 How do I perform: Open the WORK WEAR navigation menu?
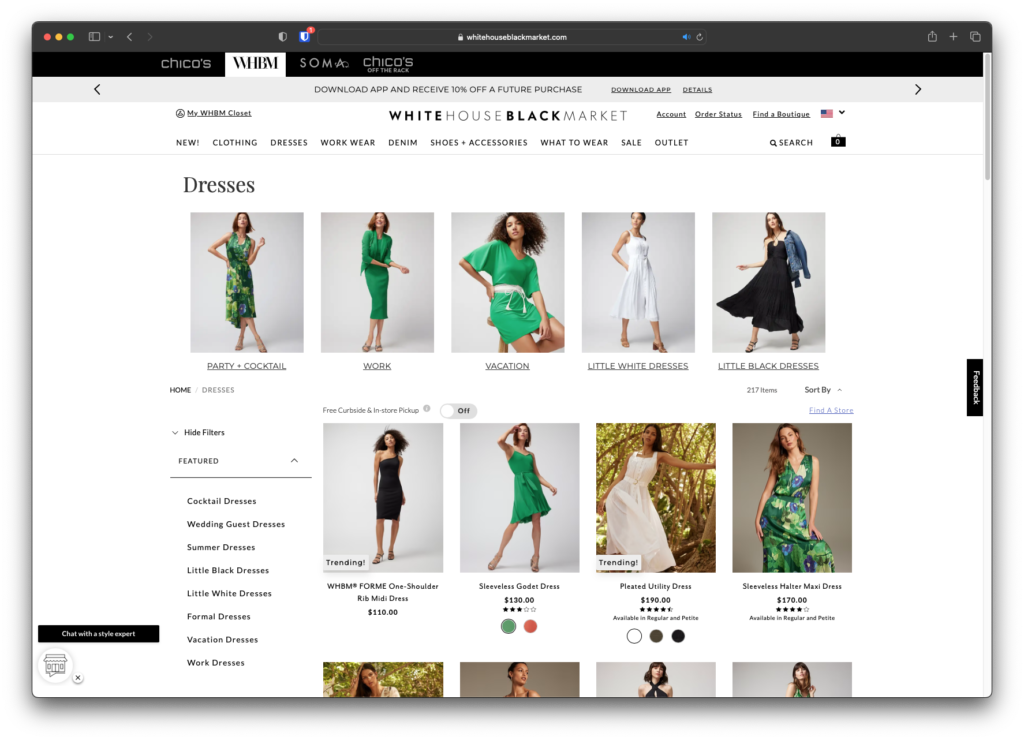[347, 142]
